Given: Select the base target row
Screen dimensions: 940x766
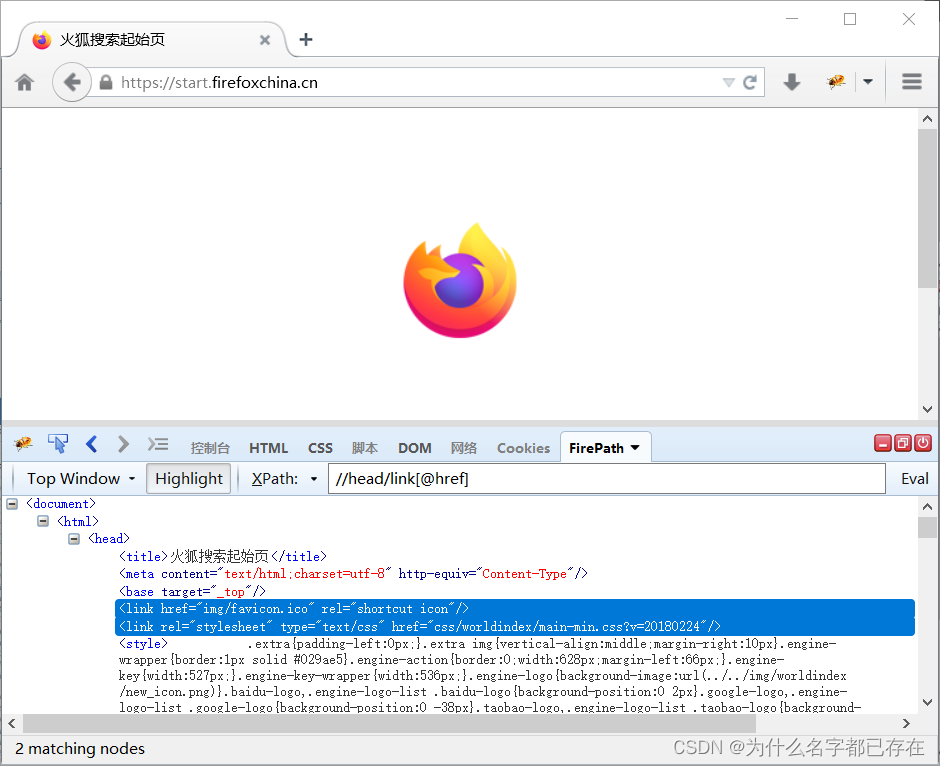Looking at the screenshot, I should point(192,592).
